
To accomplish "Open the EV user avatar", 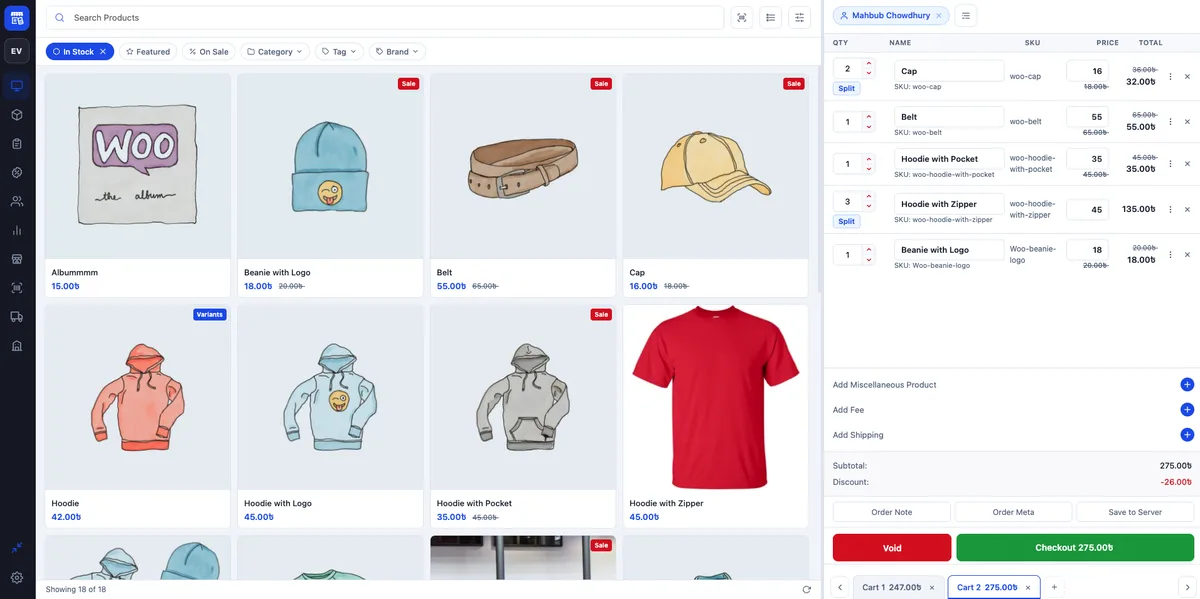I will click(17, 51).
